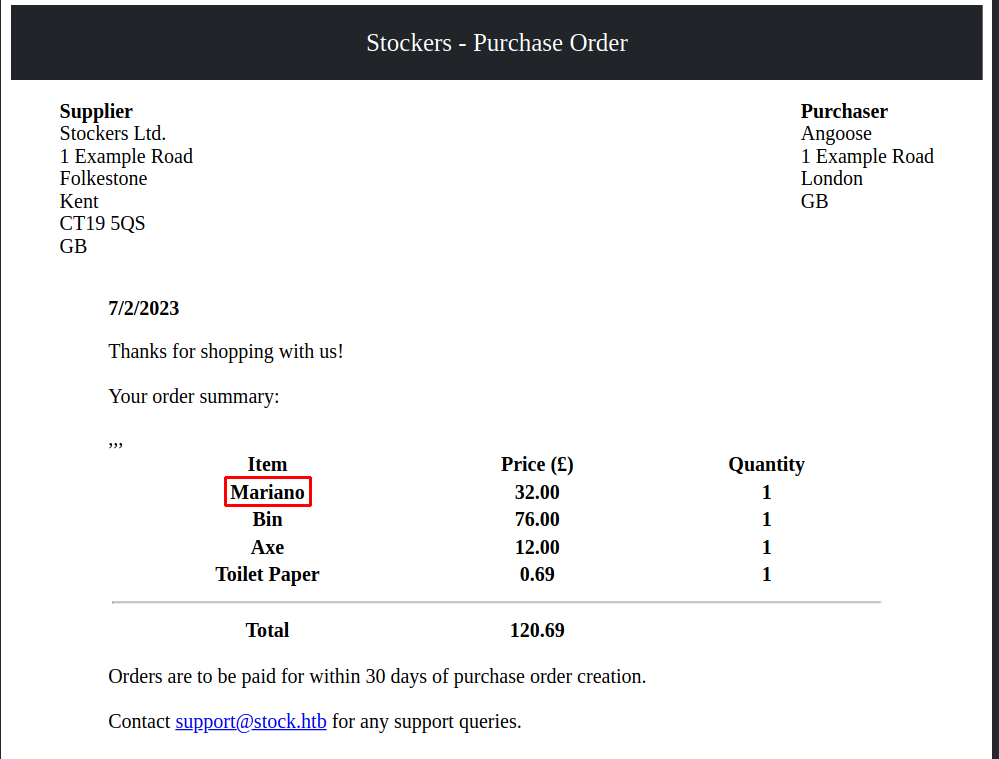Click the Quantity column header
Image resolution: width=999 pixels, height=759 pixels.
(766, 465)
